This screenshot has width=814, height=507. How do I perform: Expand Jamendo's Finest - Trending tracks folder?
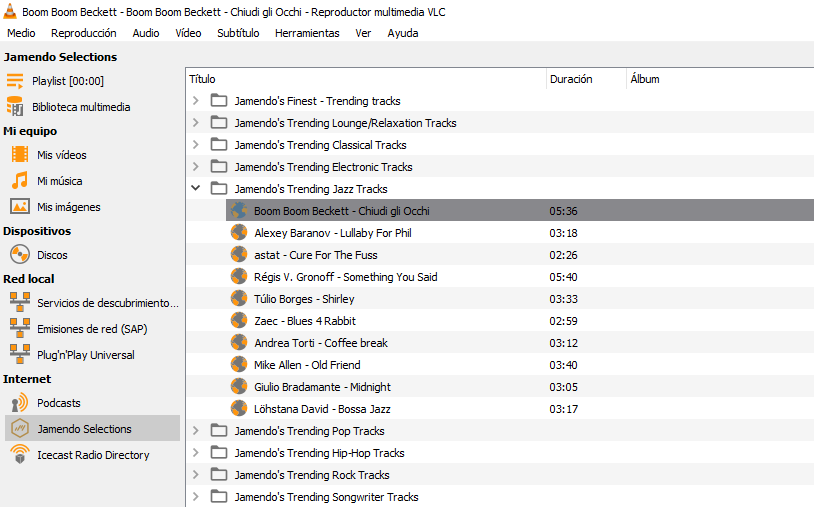point(196,100)
